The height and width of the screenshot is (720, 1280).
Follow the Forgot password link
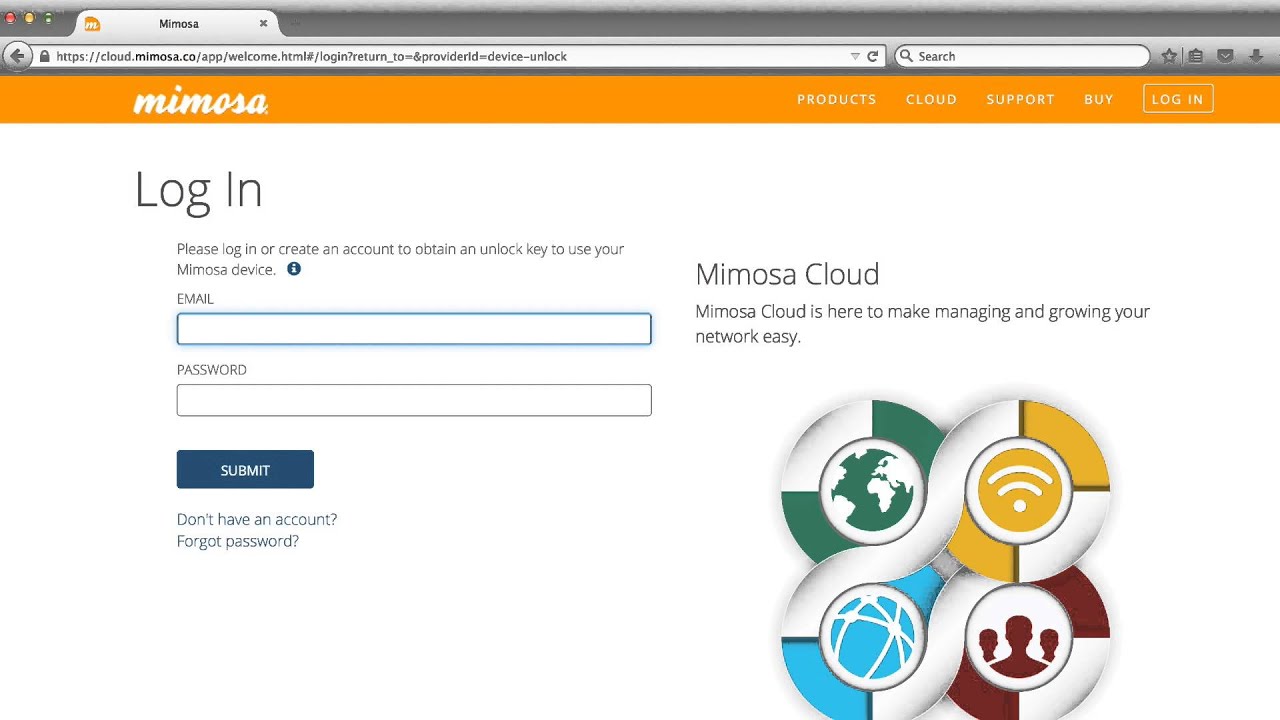[x=238, y=541]
